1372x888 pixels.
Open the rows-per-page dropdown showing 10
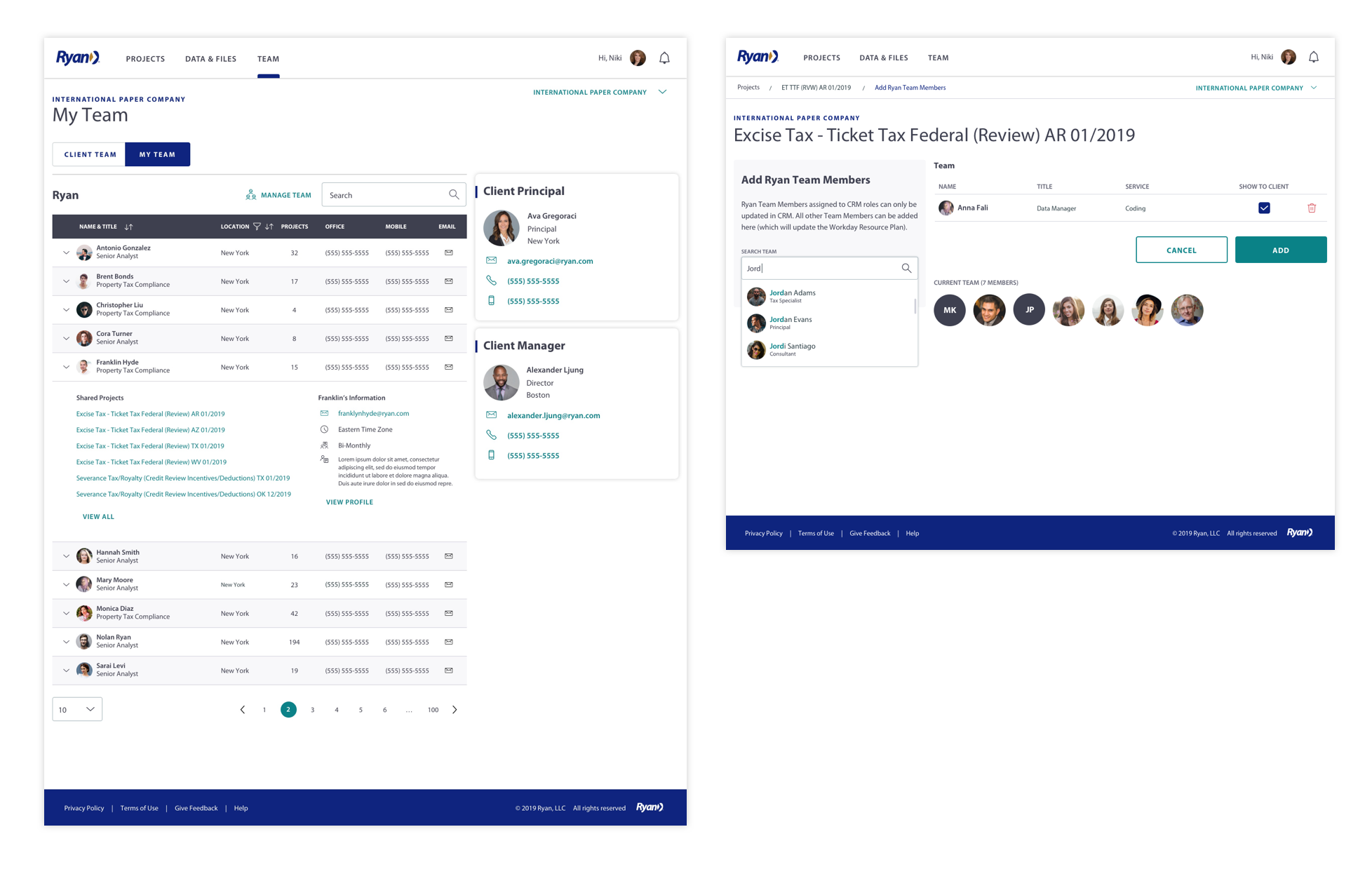coord(77,709)
